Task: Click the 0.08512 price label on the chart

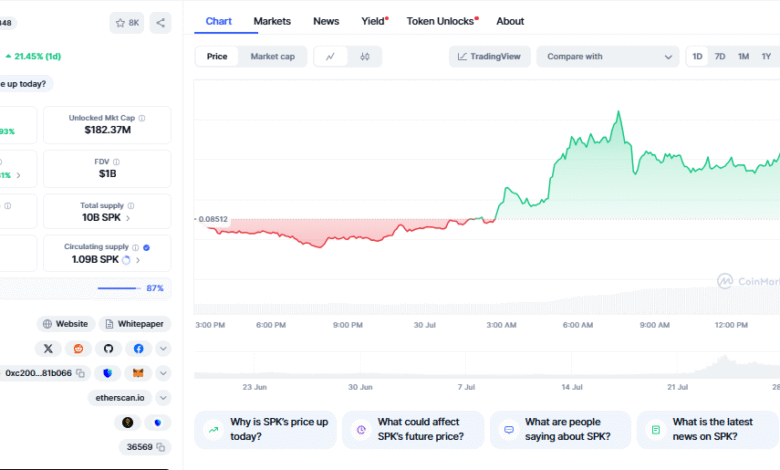Action: pyautogui.click(x=212, y=219)
